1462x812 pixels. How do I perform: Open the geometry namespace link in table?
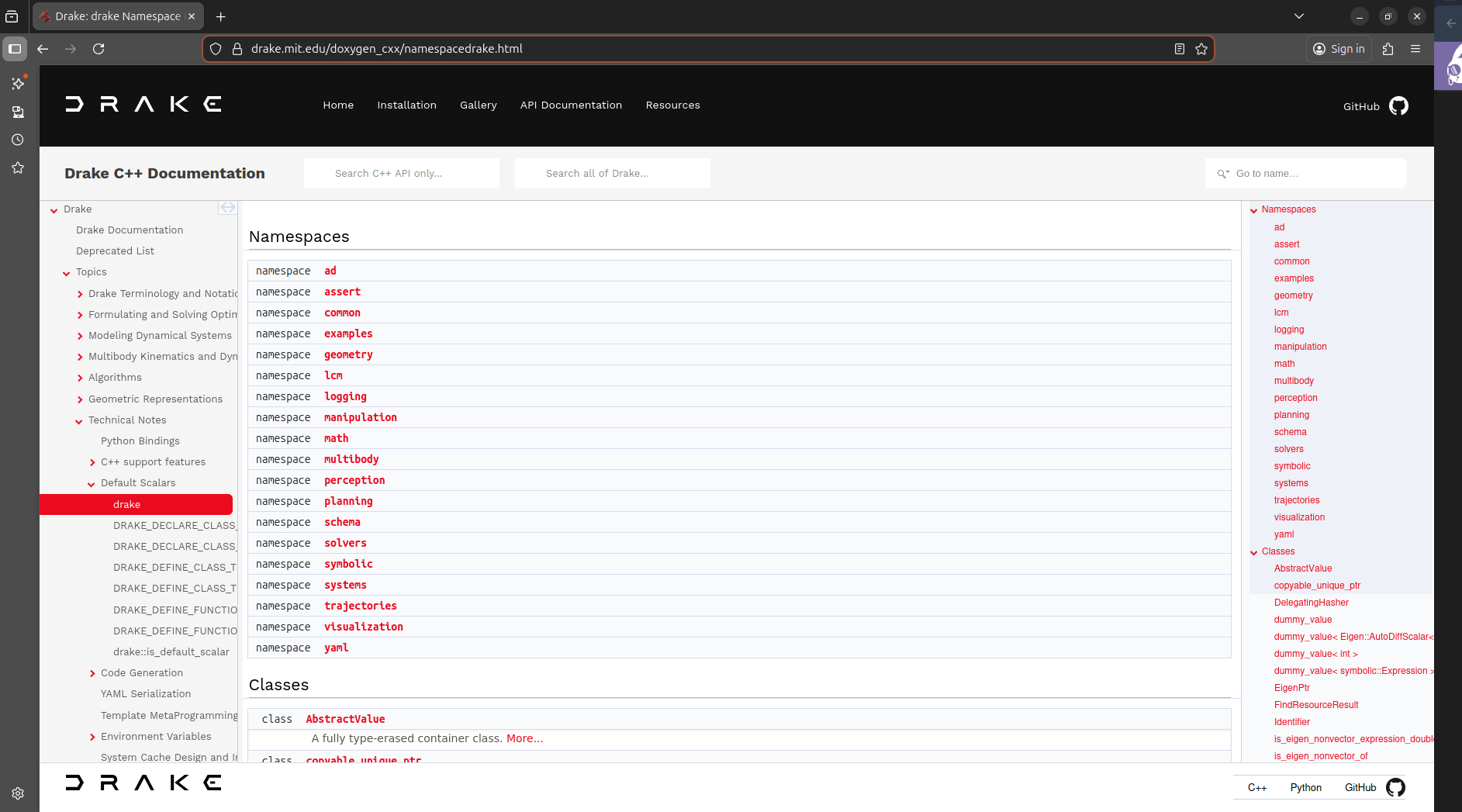[x=348, y=354]
